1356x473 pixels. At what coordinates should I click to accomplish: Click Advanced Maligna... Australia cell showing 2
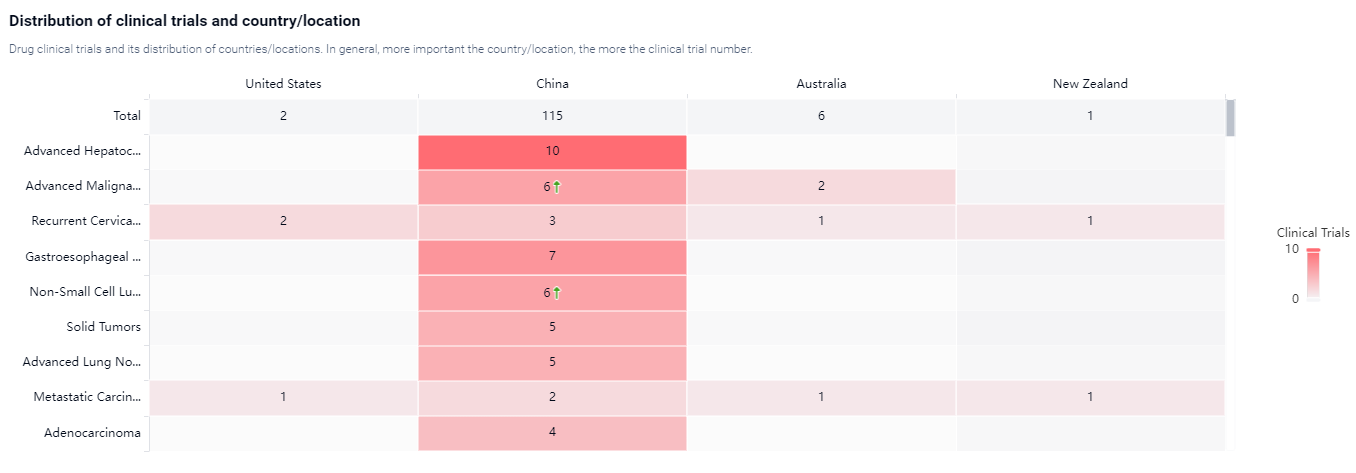(x=821, y=187)
